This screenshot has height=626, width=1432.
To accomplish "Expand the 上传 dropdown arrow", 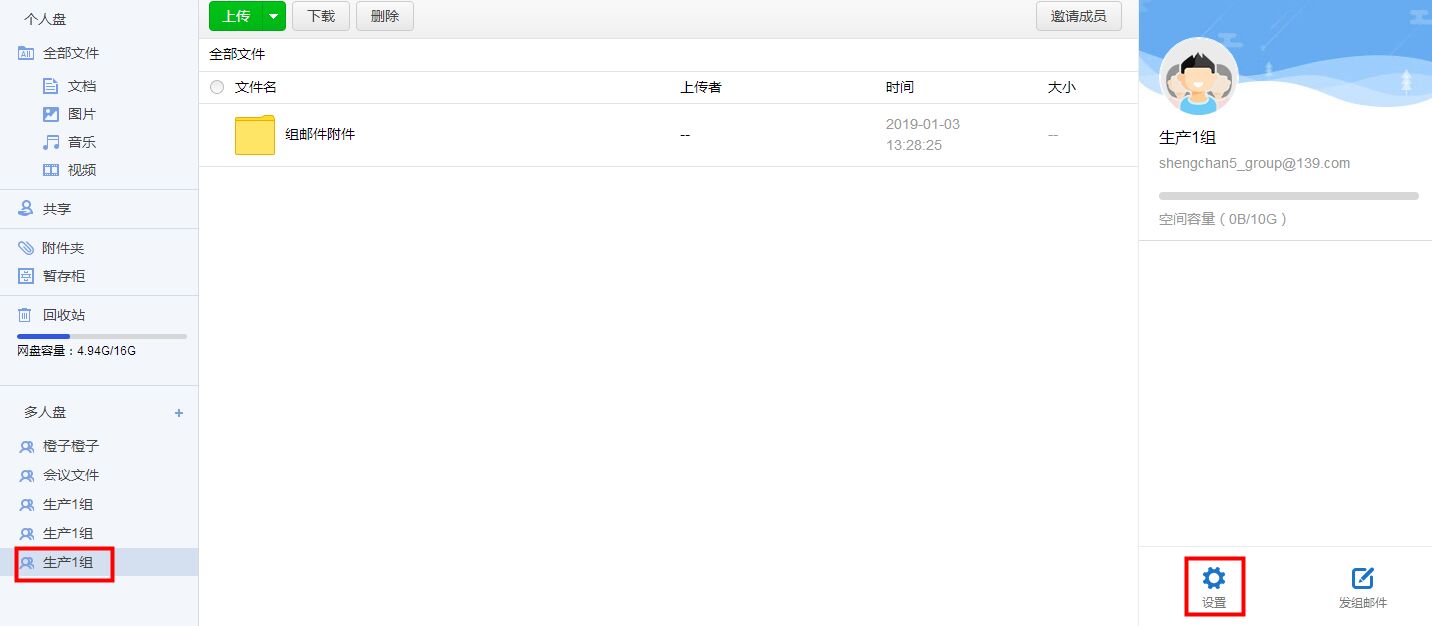I will coord(273,16).
